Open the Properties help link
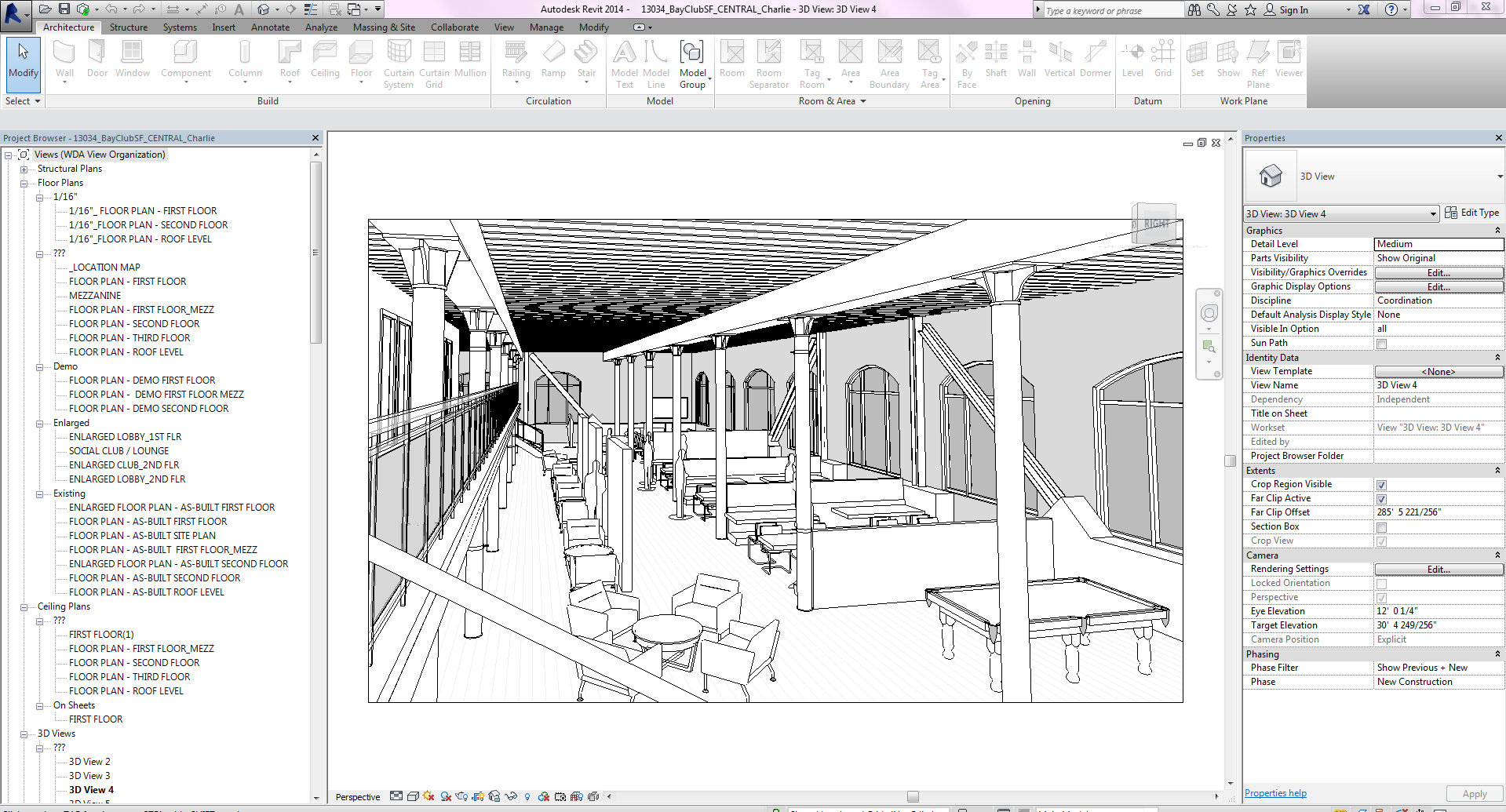Screen dimensions: 1506x812 (x=1275, y=793)
